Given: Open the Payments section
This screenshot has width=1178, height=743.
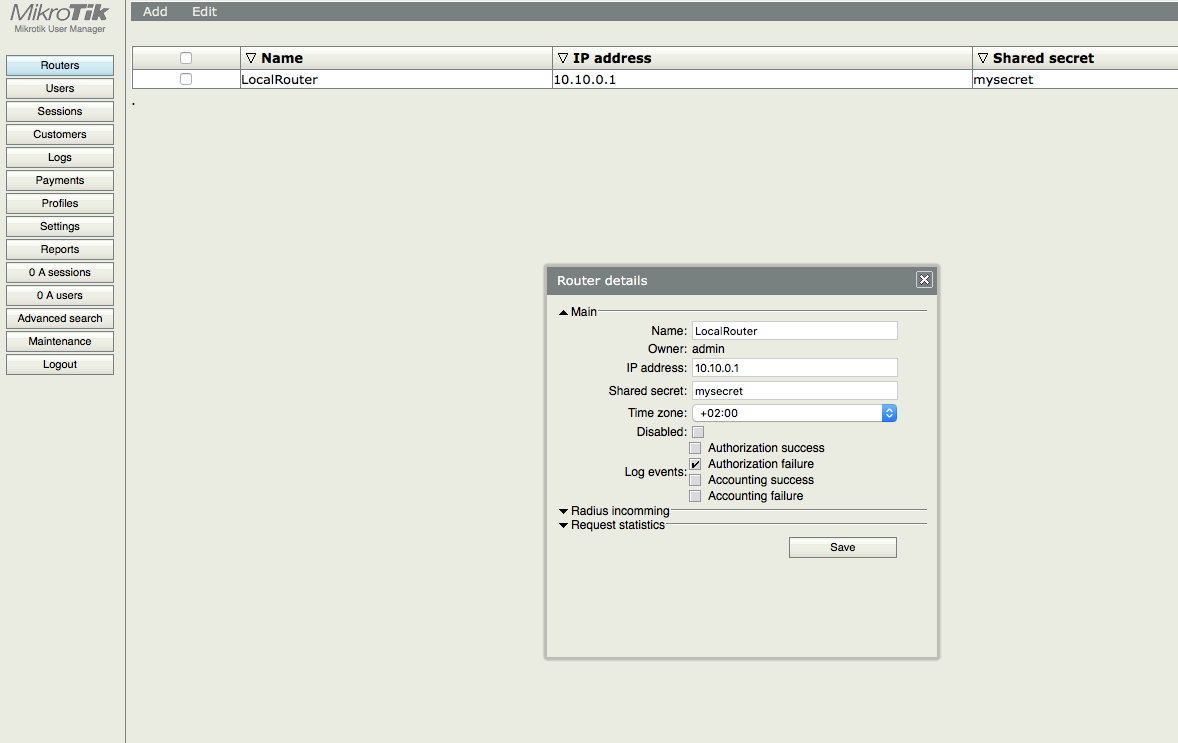Looking at the screenshot, I should pos(59,180).
